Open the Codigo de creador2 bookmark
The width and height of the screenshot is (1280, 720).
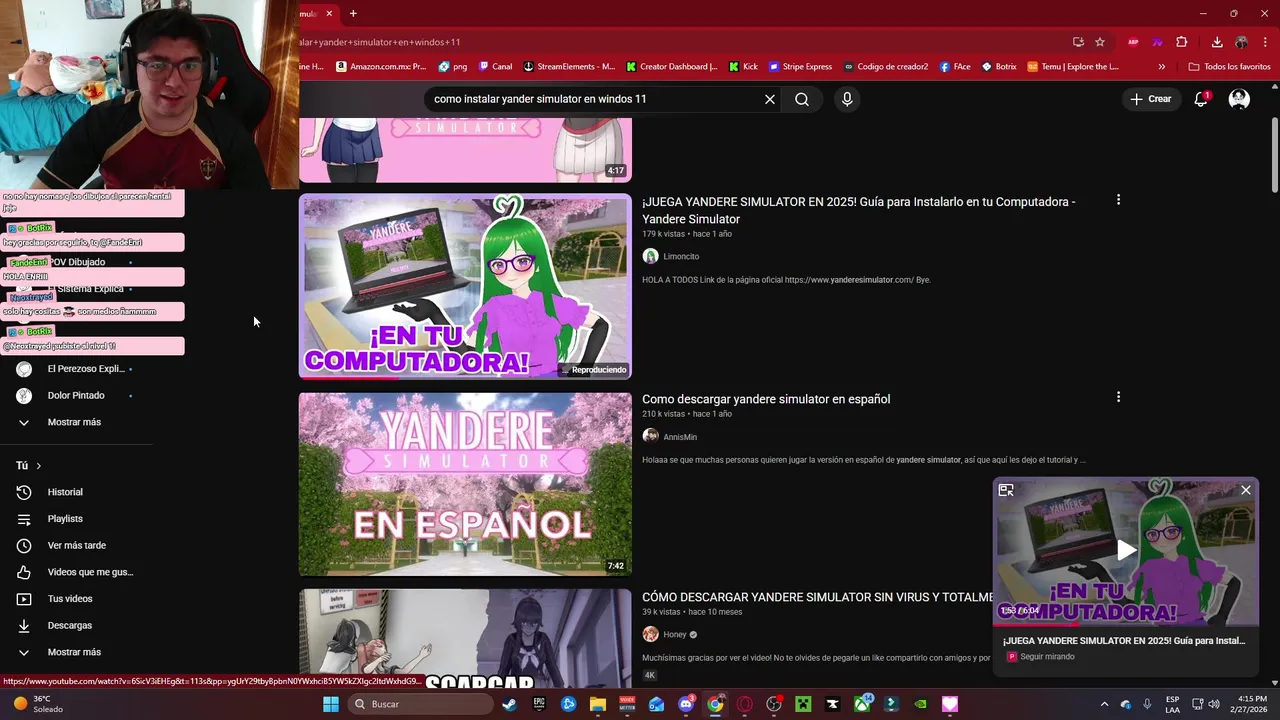pos(886,67)
